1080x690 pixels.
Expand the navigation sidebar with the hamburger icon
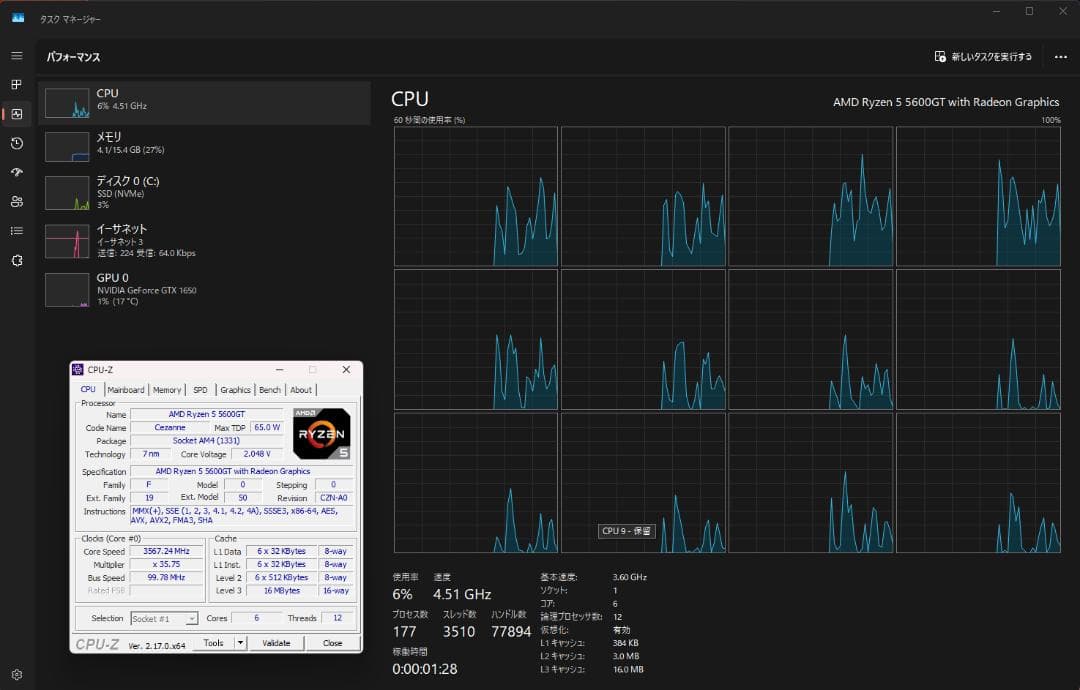pyautogui.click(x=15, y=55)
